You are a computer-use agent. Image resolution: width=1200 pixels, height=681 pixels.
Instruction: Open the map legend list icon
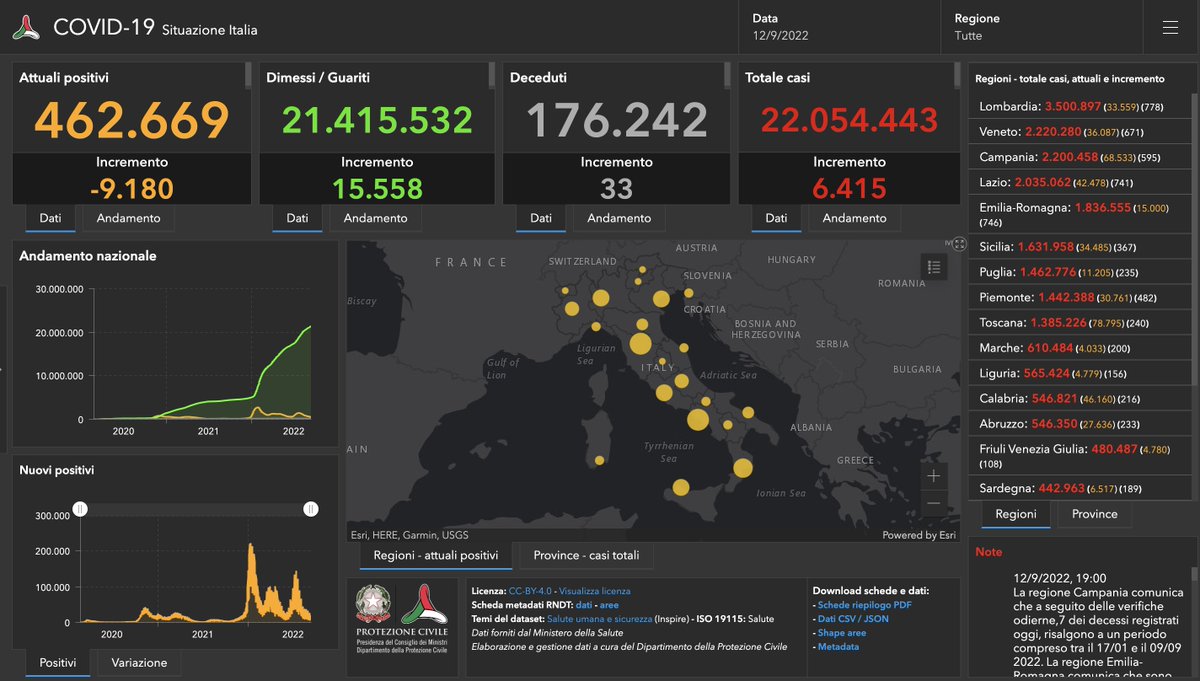tap(935, 266)
